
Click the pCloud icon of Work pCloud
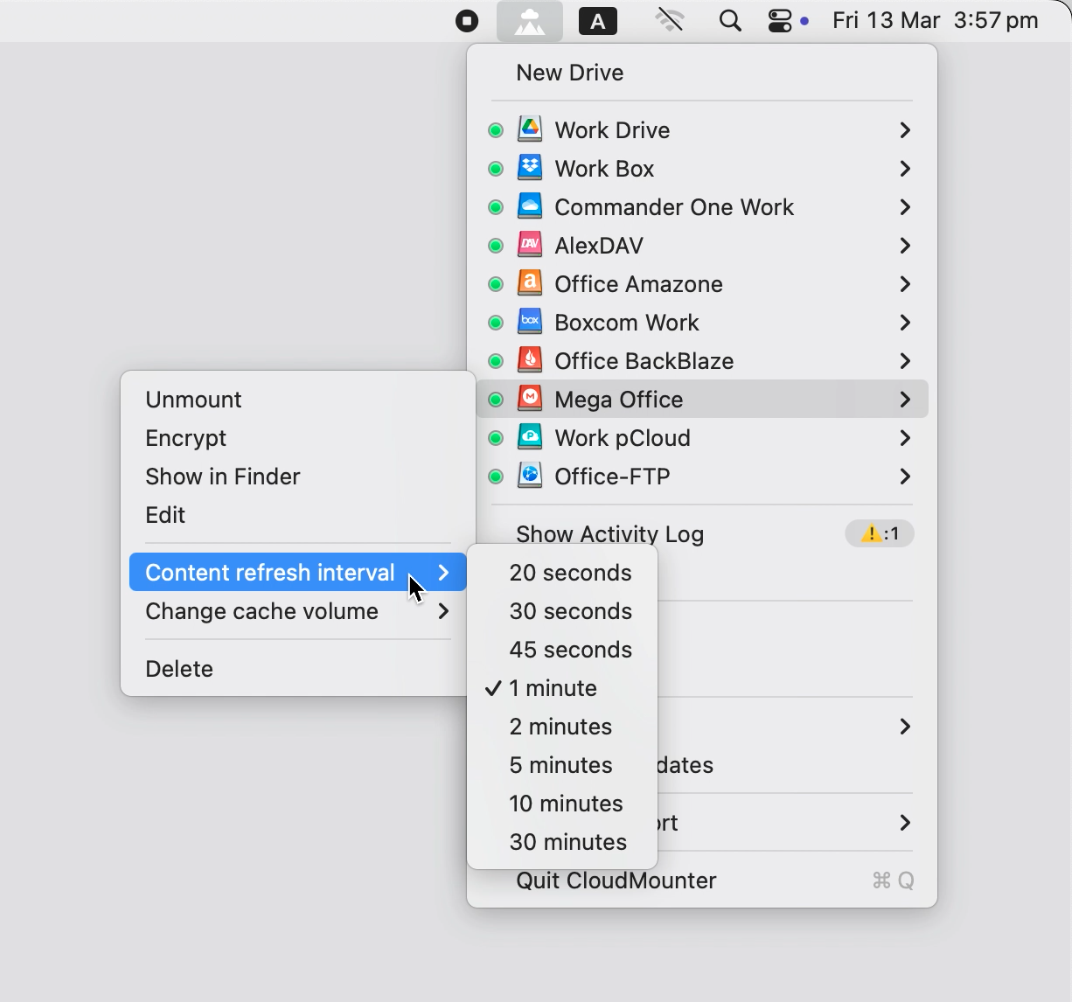[x=530, y=437]
